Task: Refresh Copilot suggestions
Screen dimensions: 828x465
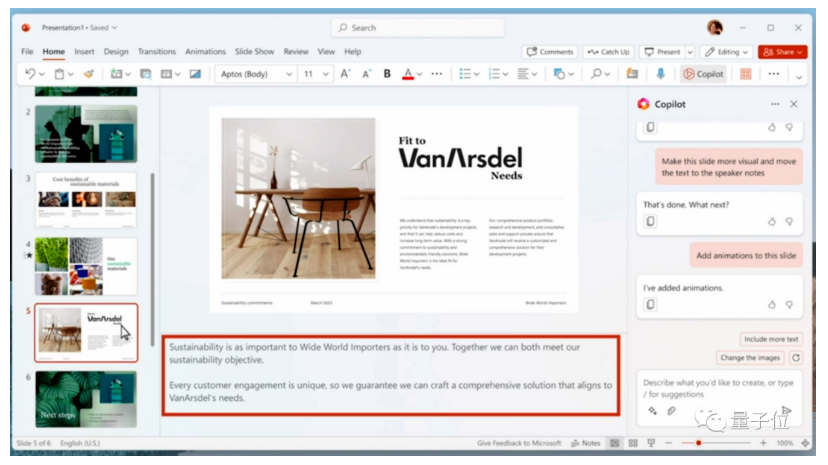Action: point(796,358)
